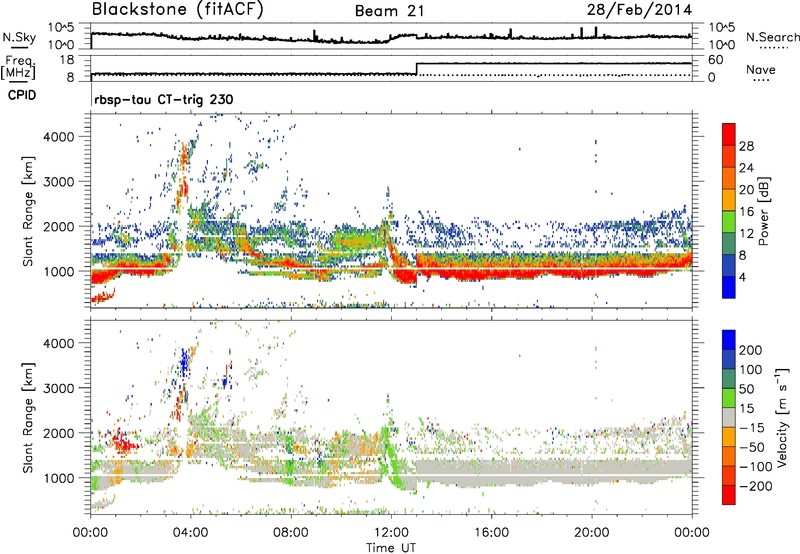This screenshot has width=800, height=554.
Task: Click the '3000' tick on the velocity panel
Action: (x=58, y=388)
